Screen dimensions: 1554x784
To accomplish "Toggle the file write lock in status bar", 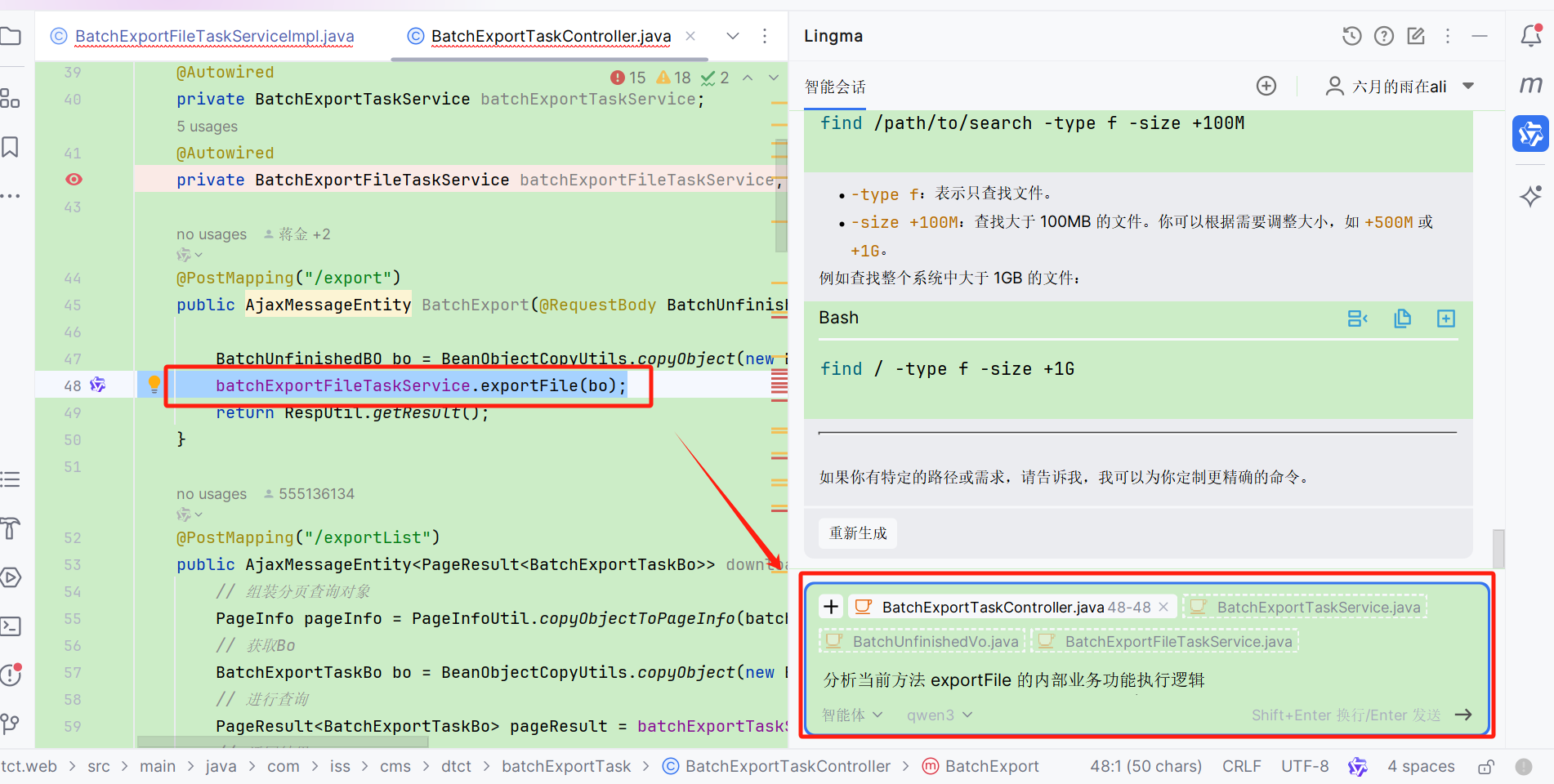I will [1485, 766].
